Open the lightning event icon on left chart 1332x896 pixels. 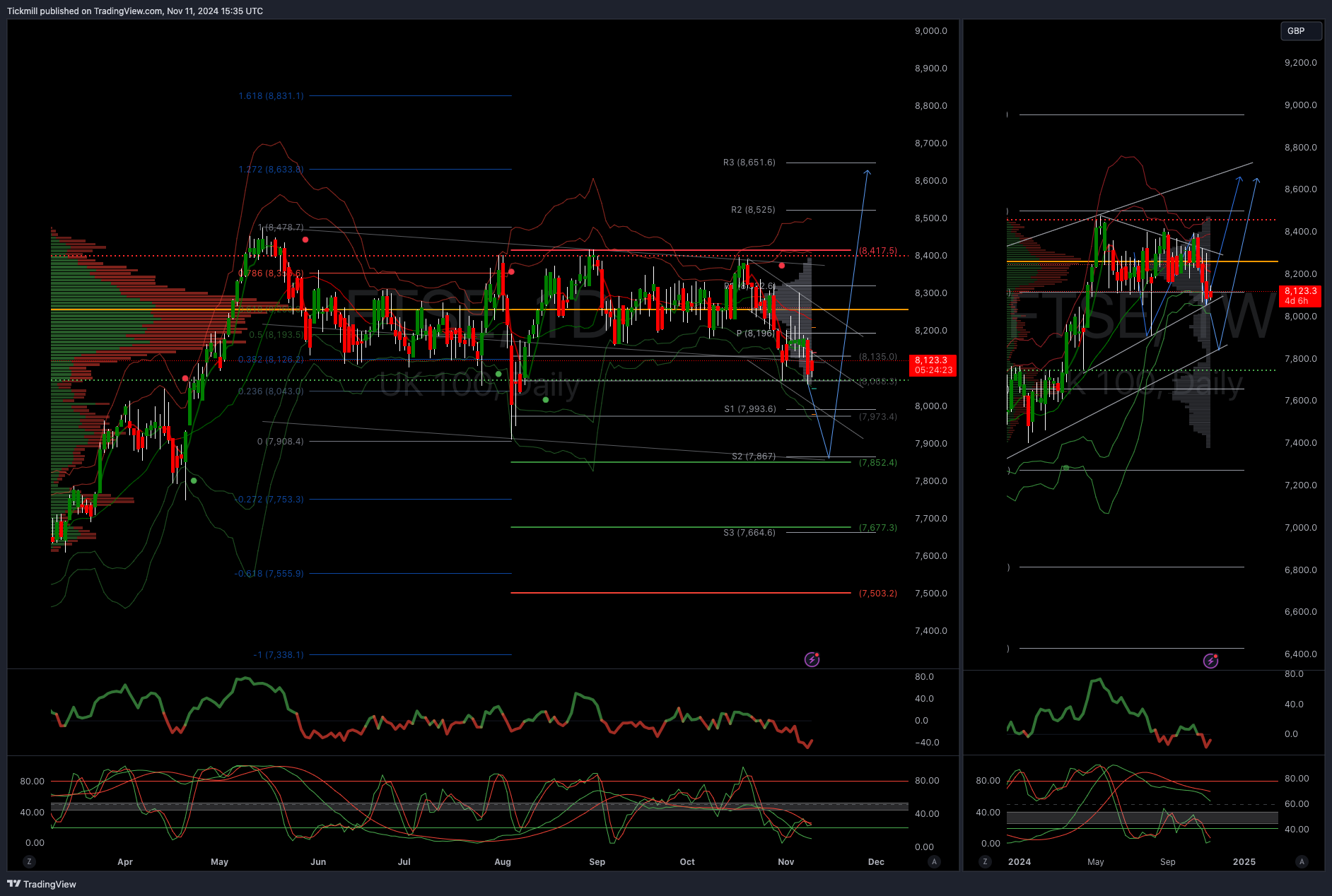[x=812, y=659]
